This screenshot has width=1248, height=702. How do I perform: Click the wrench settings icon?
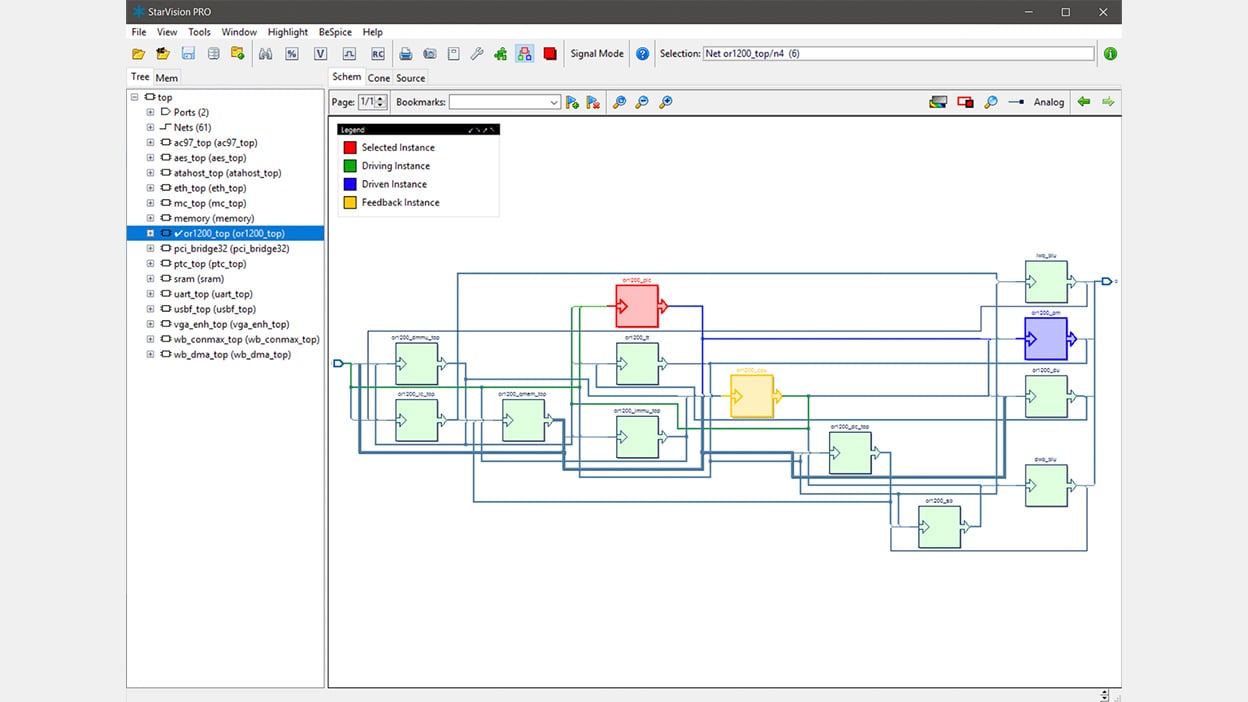477,54
